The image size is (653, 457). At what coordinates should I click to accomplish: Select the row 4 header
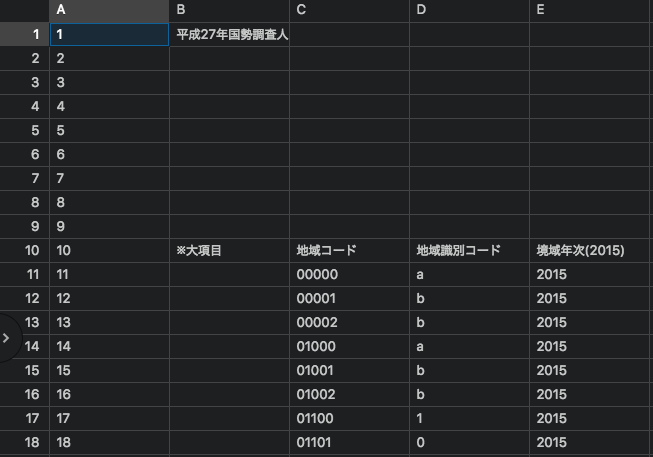tap(25, 106)
